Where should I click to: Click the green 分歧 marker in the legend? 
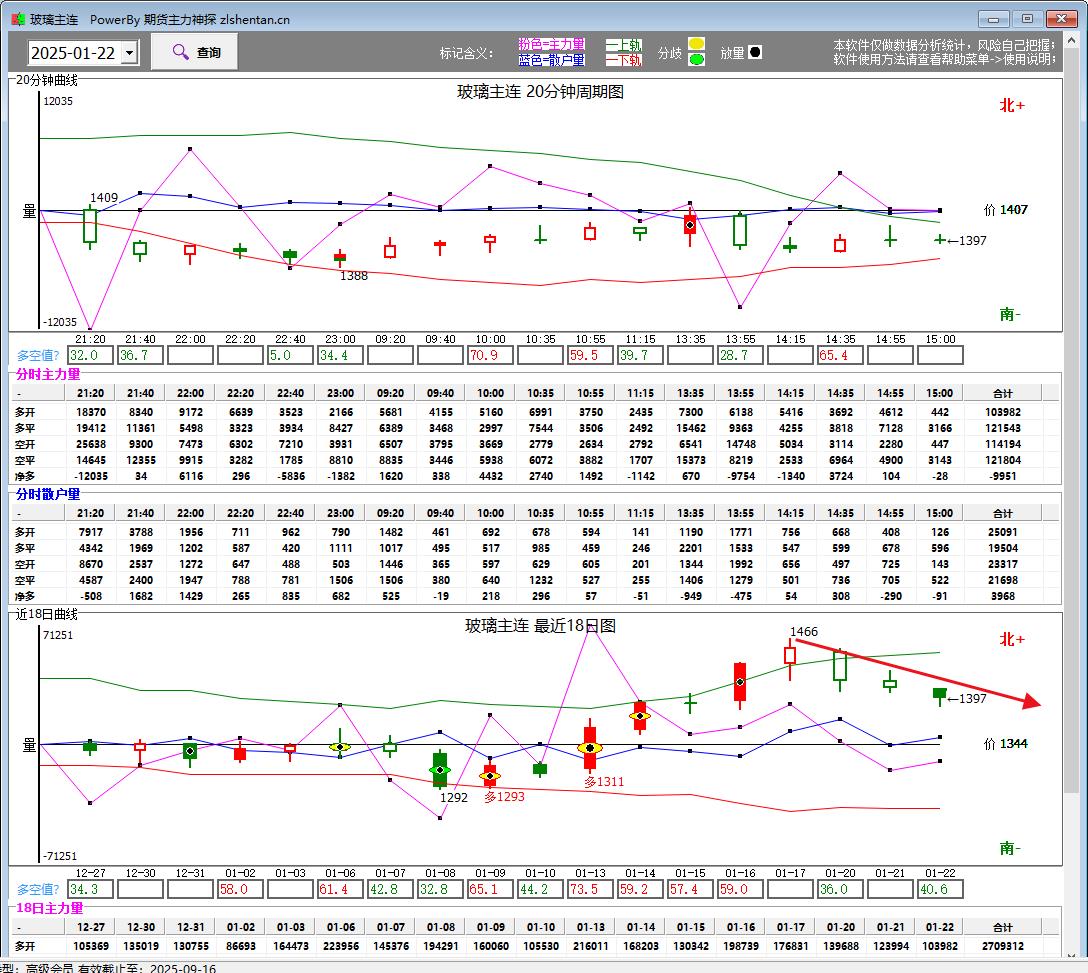[696, 60]
